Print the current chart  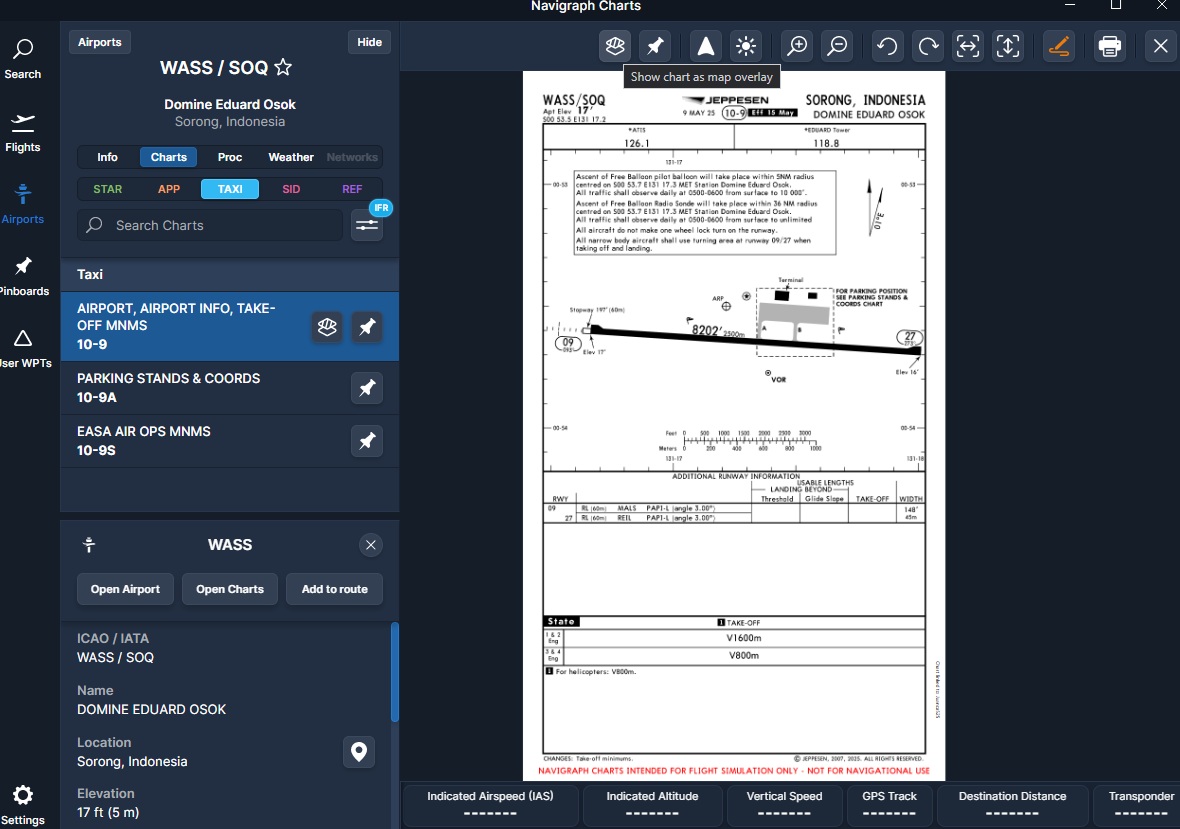pyautogui.click(x=1110, y=46)
